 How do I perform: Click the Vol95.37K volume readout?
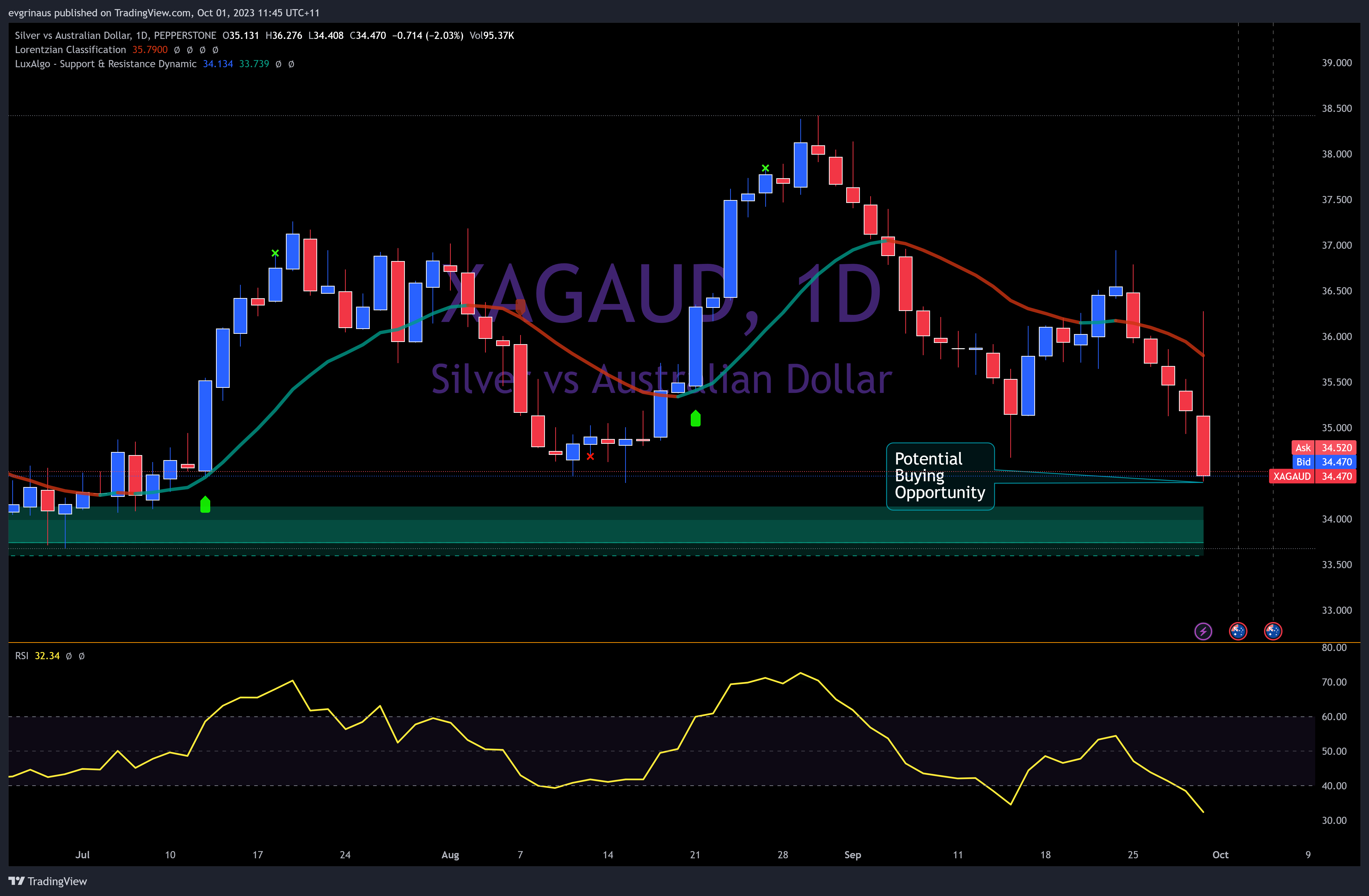click(x=492, y=36)
